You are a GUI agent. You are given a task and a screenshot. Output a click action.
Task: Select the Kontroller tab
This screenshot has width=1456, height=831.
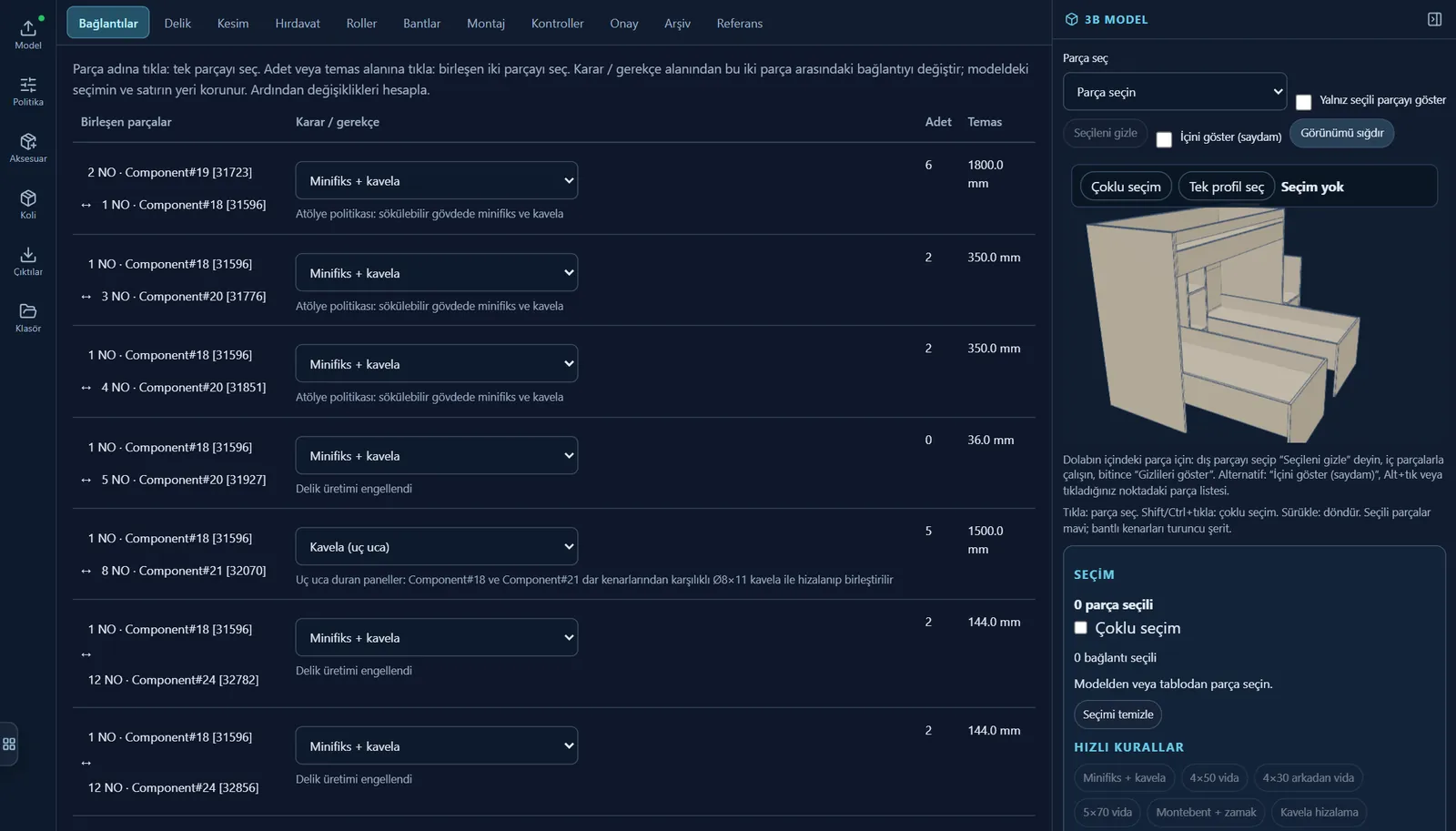pos(558,23)
